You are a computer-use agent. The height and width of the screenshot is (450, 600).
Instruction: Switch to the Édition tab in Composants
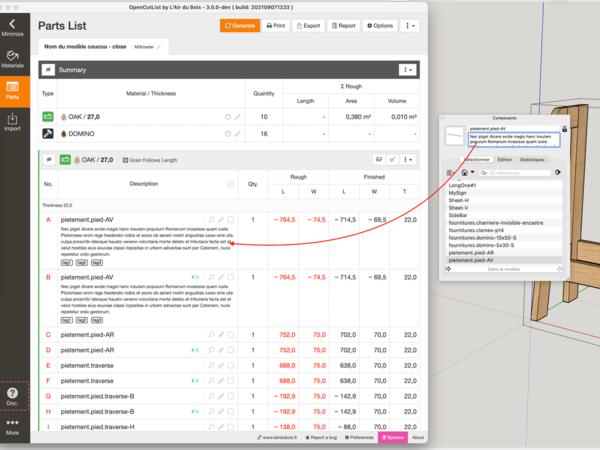point(505,159)
